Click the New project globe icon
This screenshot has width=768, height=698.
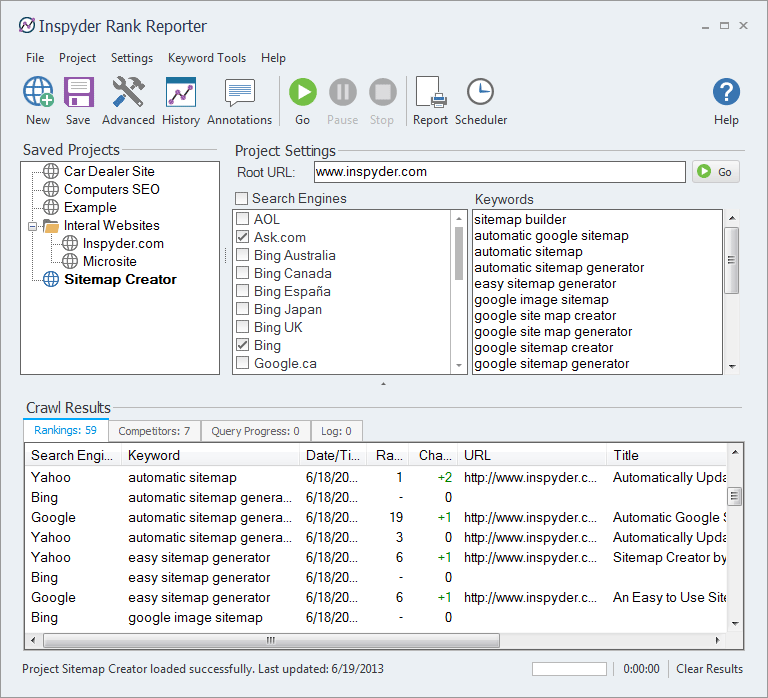[x=38, y=92]
